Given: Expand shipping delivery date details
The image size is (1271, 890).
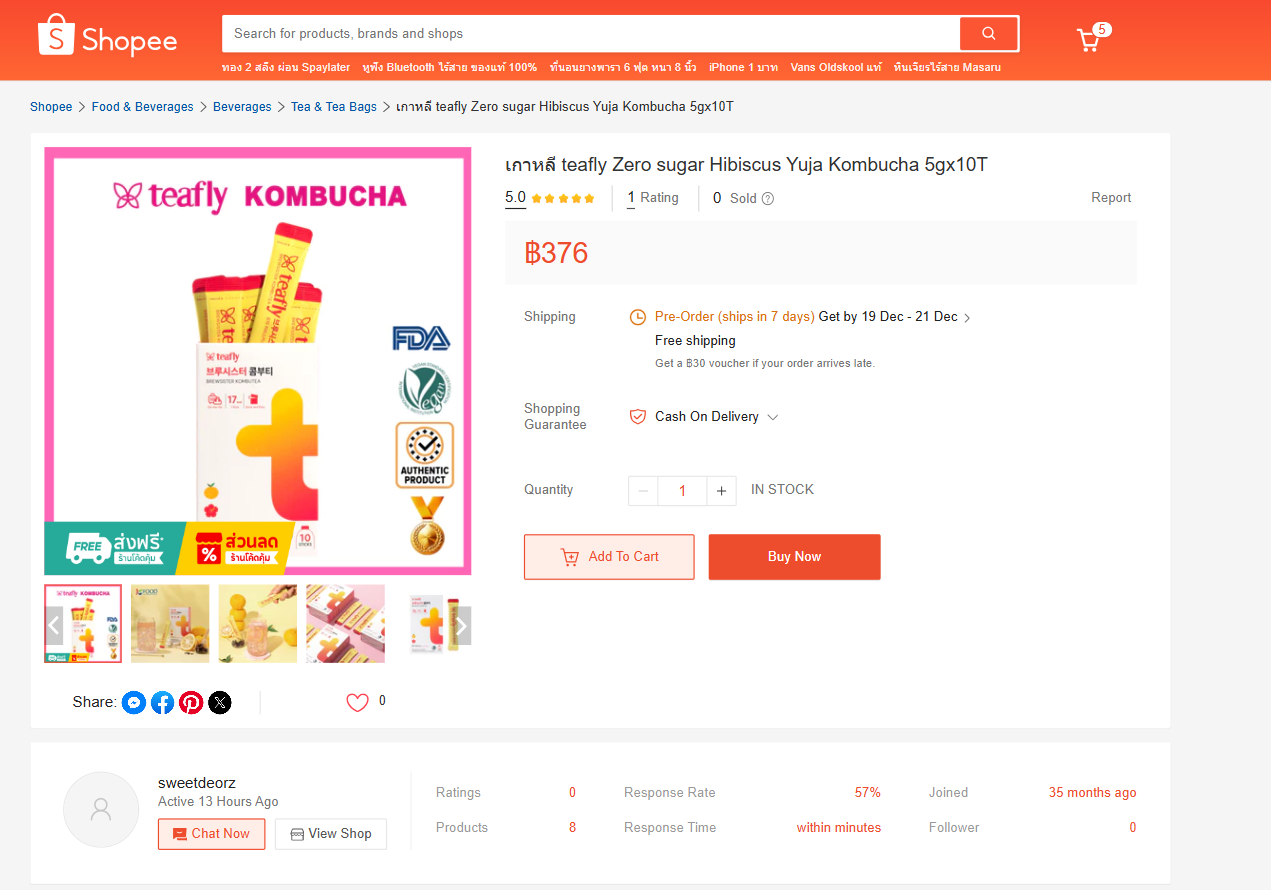Looking at the screenshot, I should click(x=967, y=318).
